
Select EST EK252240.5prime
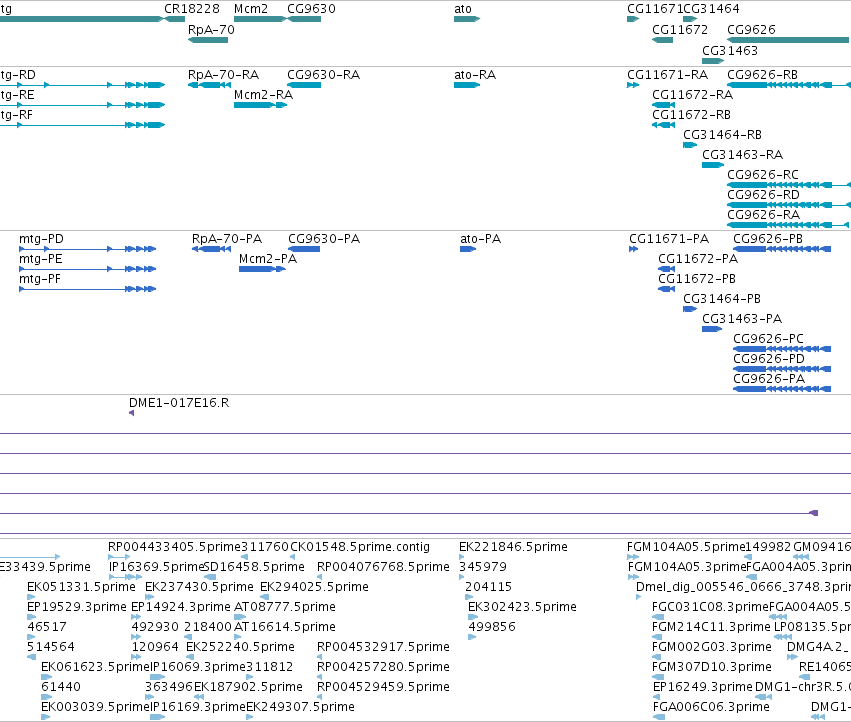point(240,647)
